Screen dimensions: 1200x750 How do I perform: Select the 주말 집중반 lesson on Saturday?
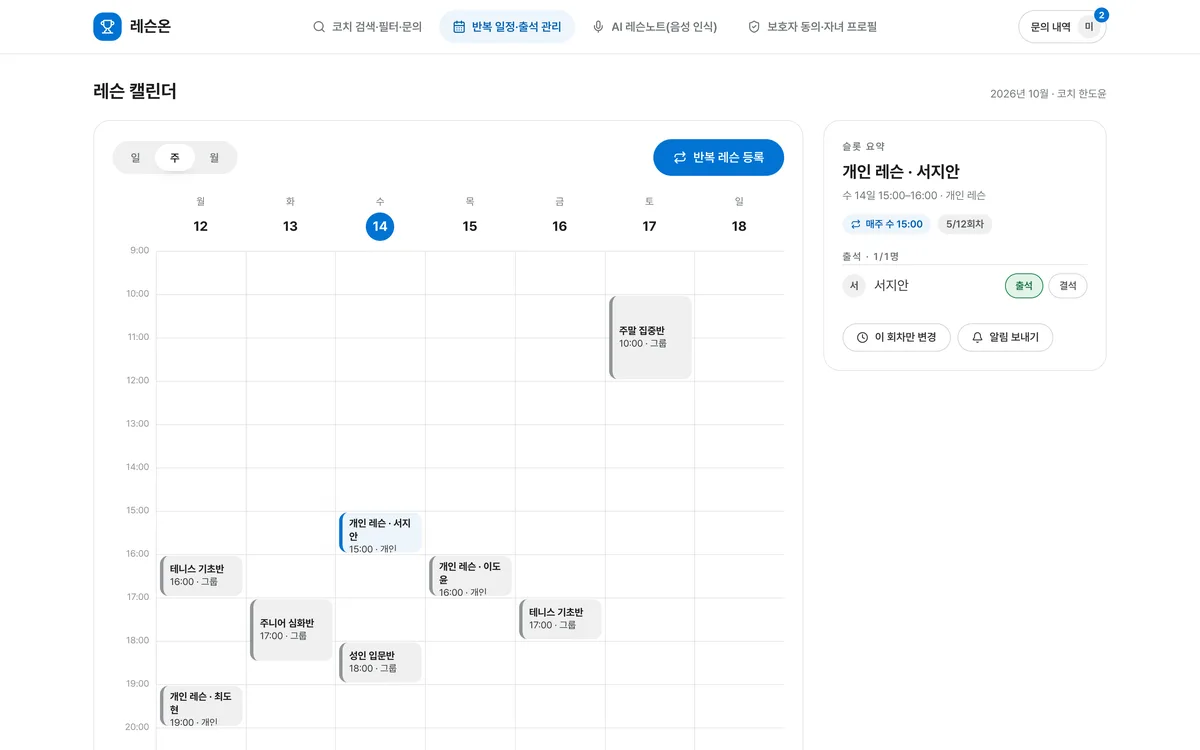click(650, 337)
